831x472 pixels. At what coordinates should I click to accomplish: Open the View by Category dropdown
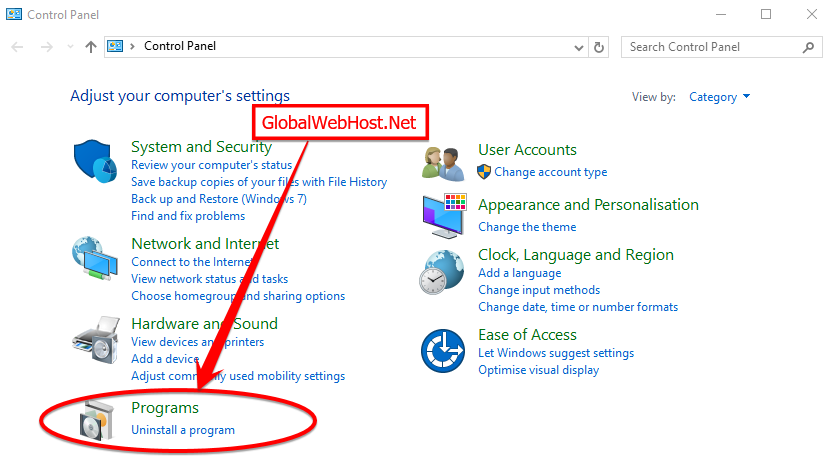pos(719,97)
